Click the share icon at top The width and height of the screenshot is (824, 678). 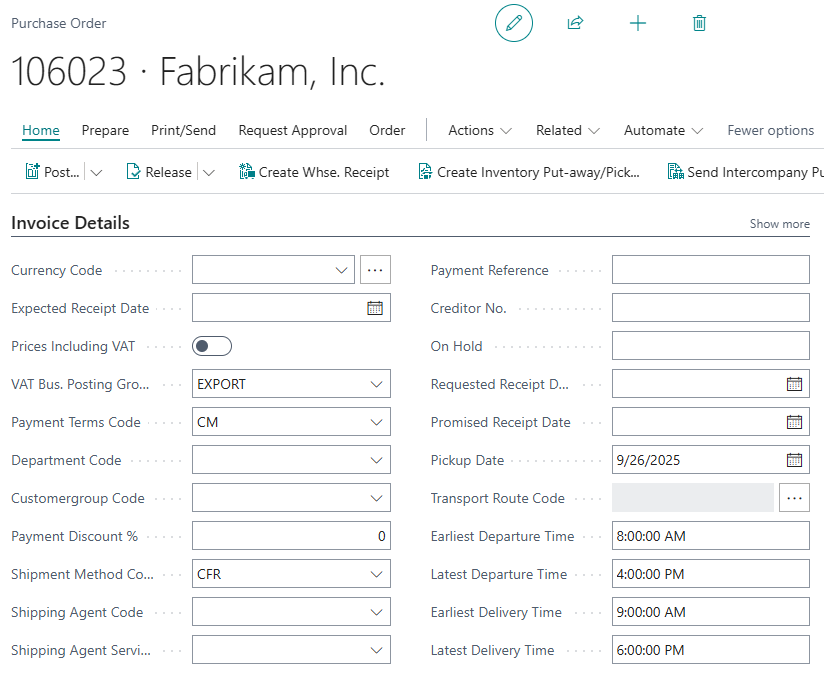coord(575,23)
